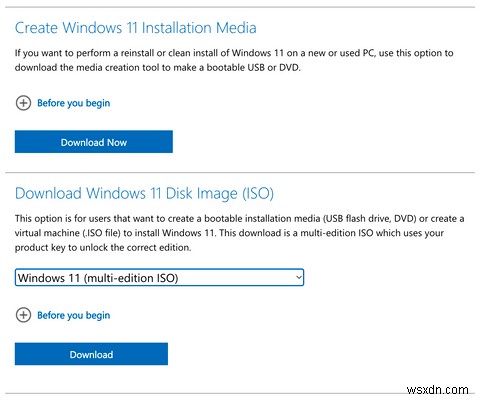Expand plus icon under Create Installation Media
480x400 pixels.
[23, 103]
